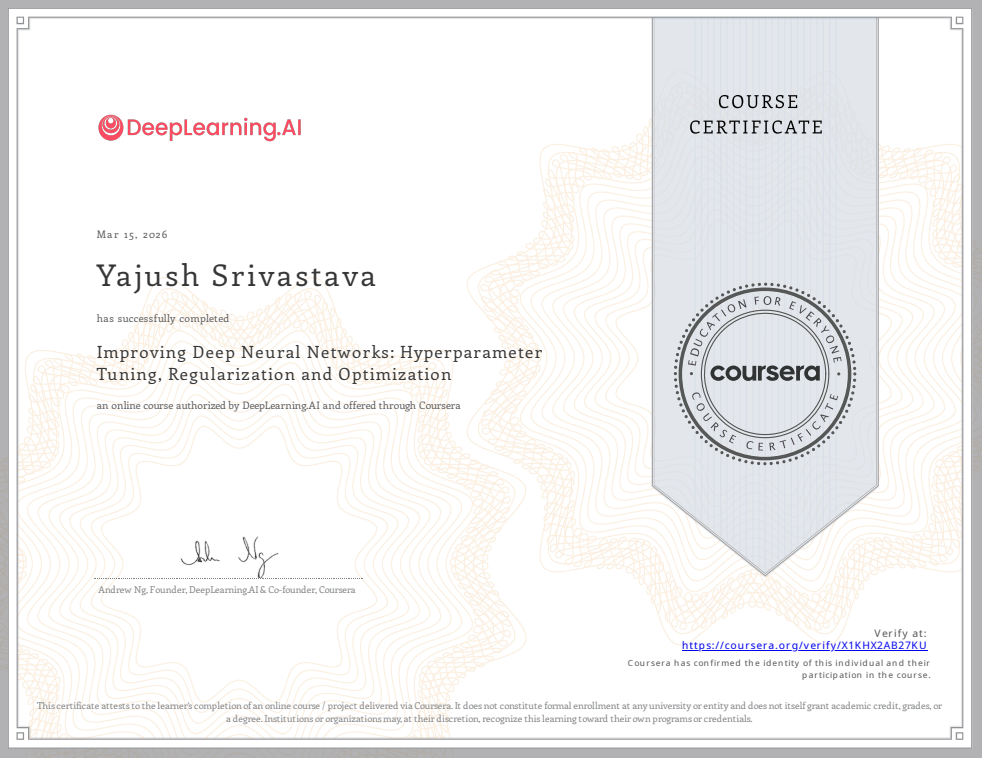
Task: Click the COURSE CERTIFICATE heading
Action: 757,115
